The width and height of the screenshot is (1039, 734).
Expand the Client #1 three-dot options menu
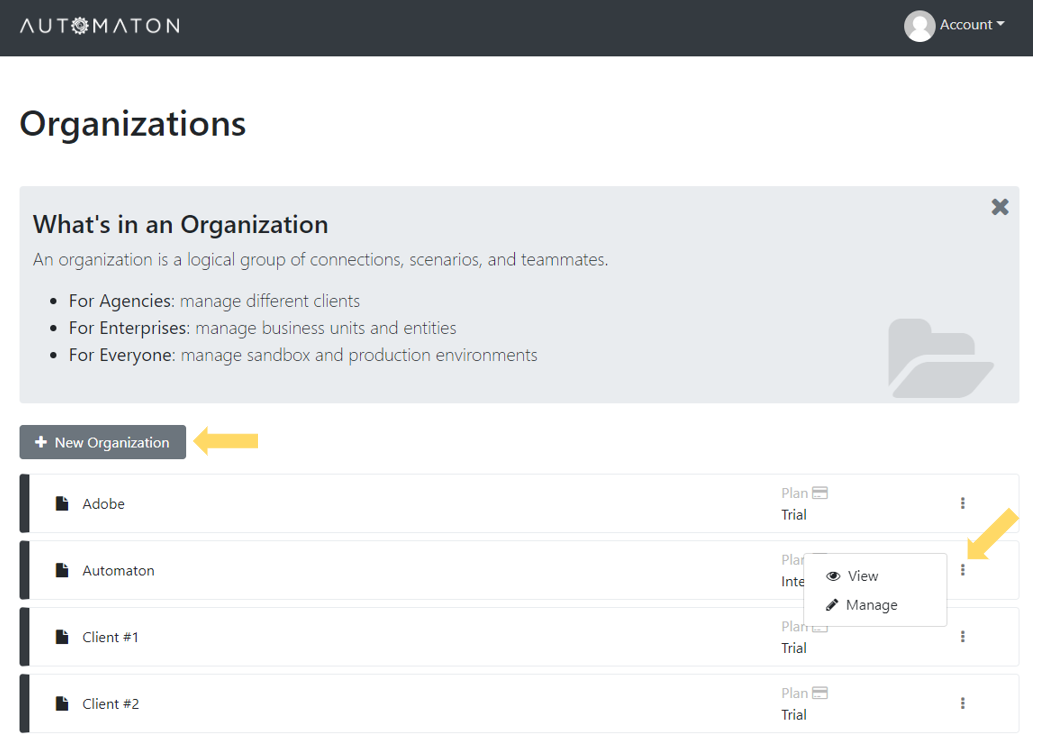tap(963, 636)
